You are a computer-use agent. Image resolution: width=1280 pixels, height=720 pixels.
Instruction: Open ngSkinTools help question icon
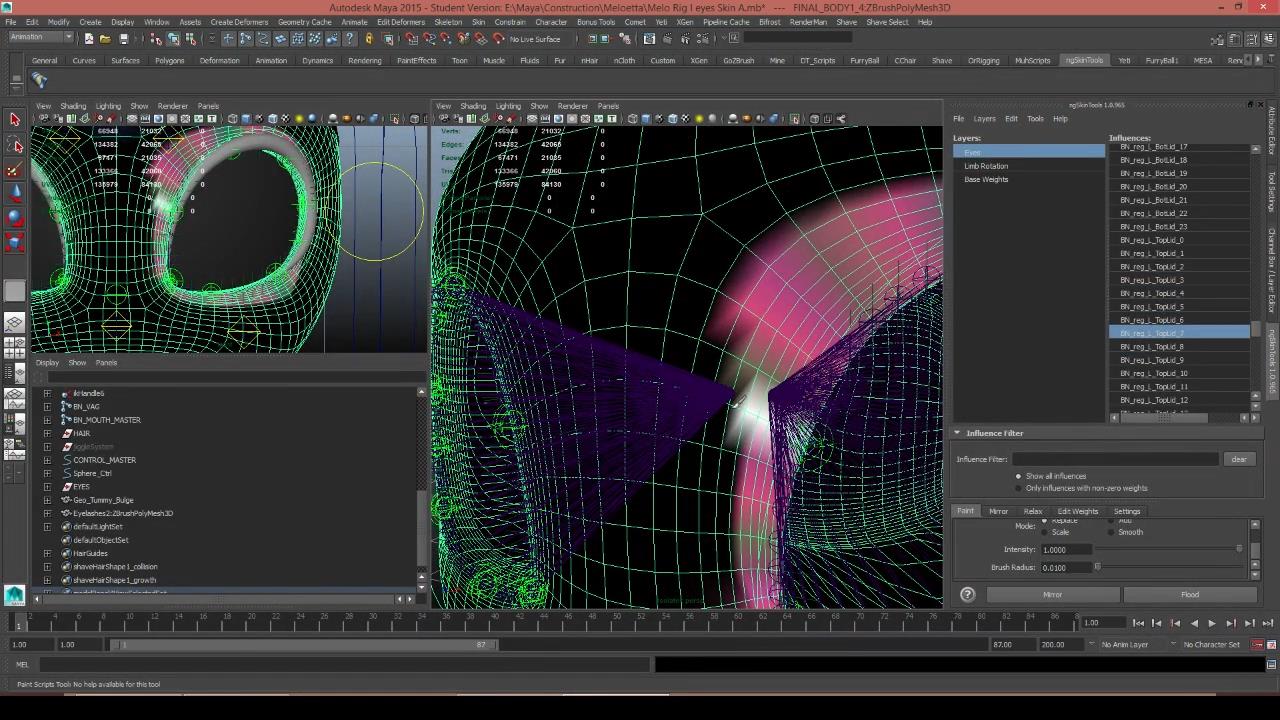(967, 595)
